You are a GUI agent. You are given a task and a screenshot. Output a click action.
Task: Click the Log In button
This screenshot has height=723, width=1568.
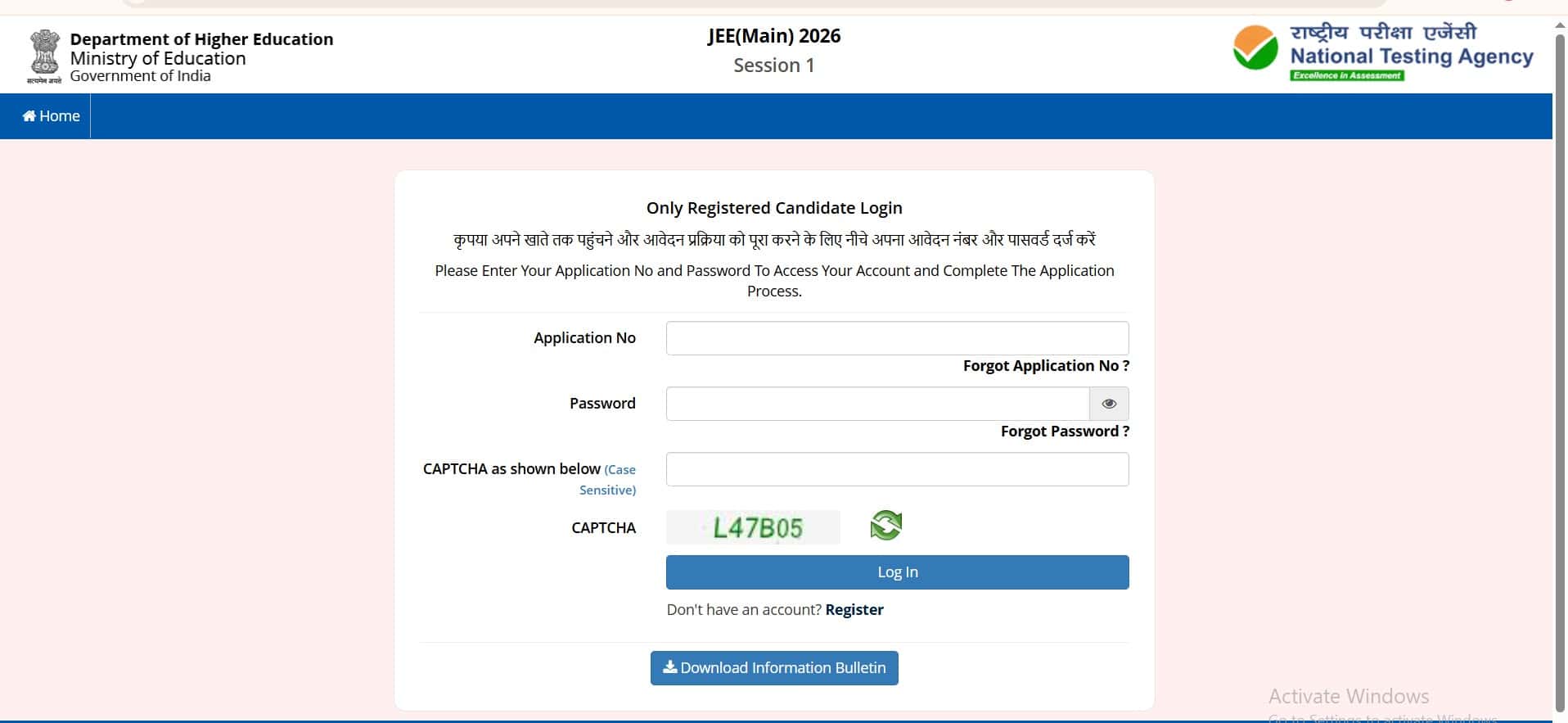897,572
